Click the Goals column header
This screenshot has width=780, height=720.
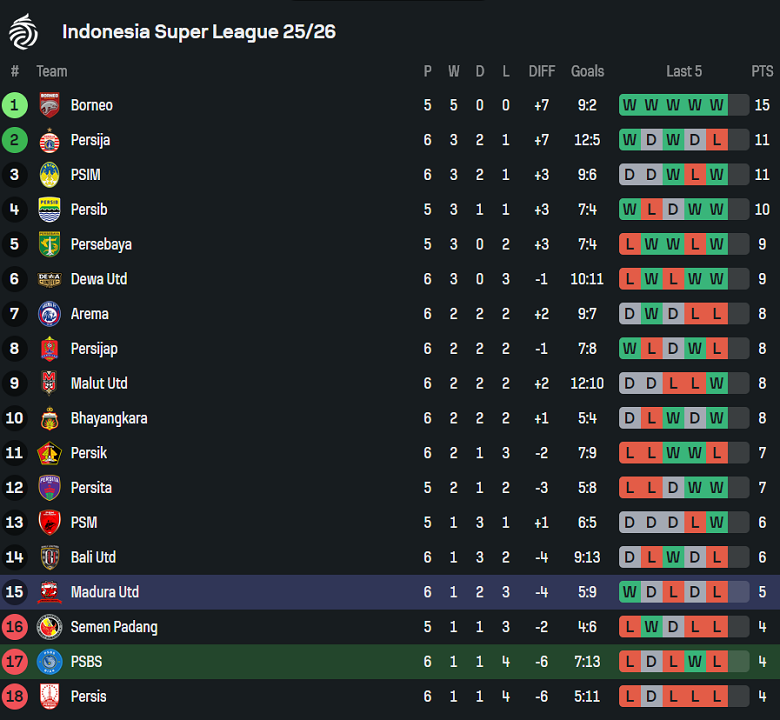pyautogui.click(x=587, y=71)
